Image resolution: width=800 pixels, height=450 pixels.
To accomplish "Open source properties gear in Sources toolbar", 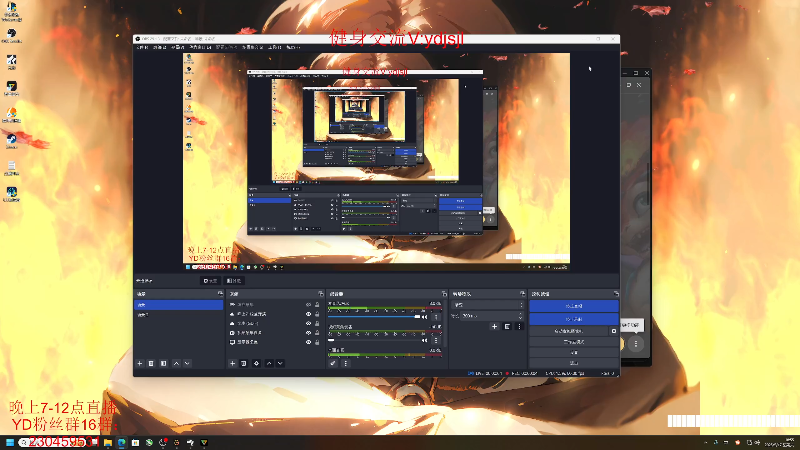I will pos(257,363).
